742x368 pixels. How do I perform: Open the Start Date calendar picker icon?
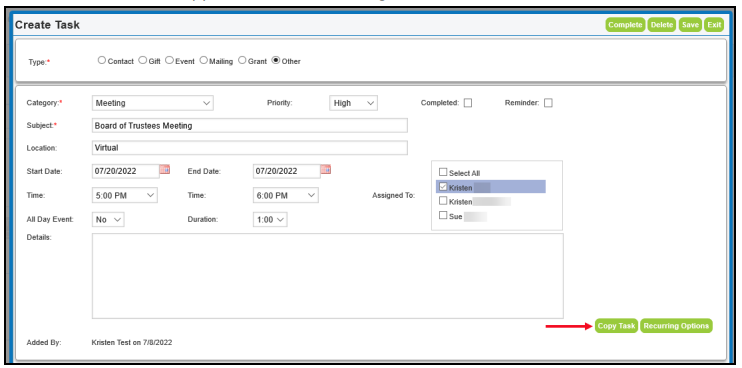click(x=165, y=169)
